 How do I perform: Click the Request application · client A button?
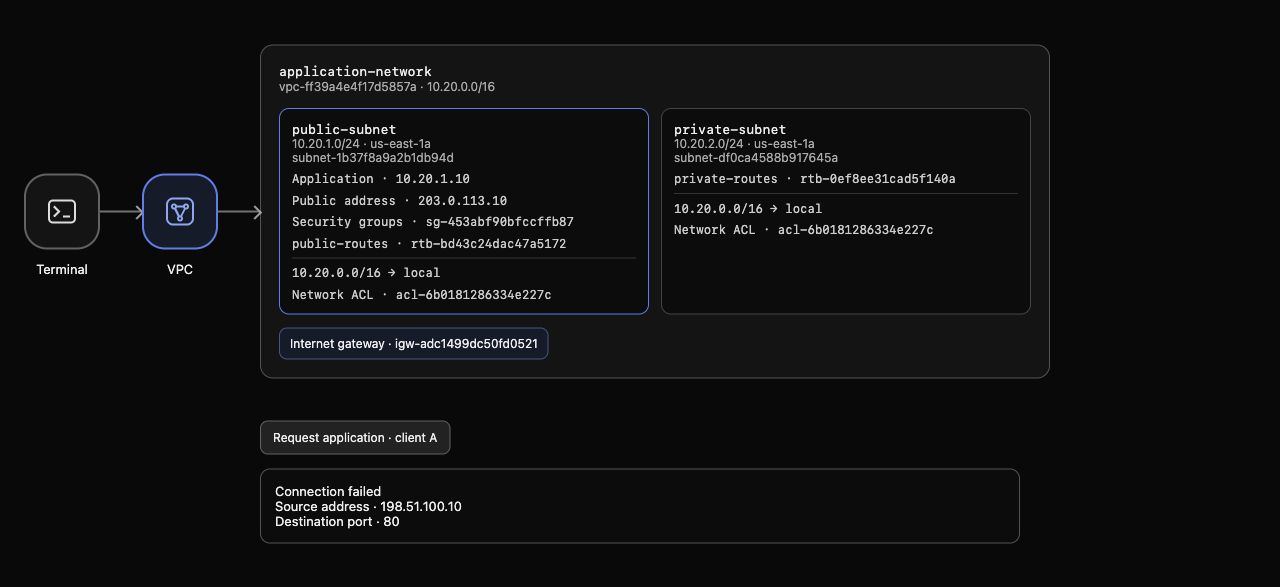[355, 438]
